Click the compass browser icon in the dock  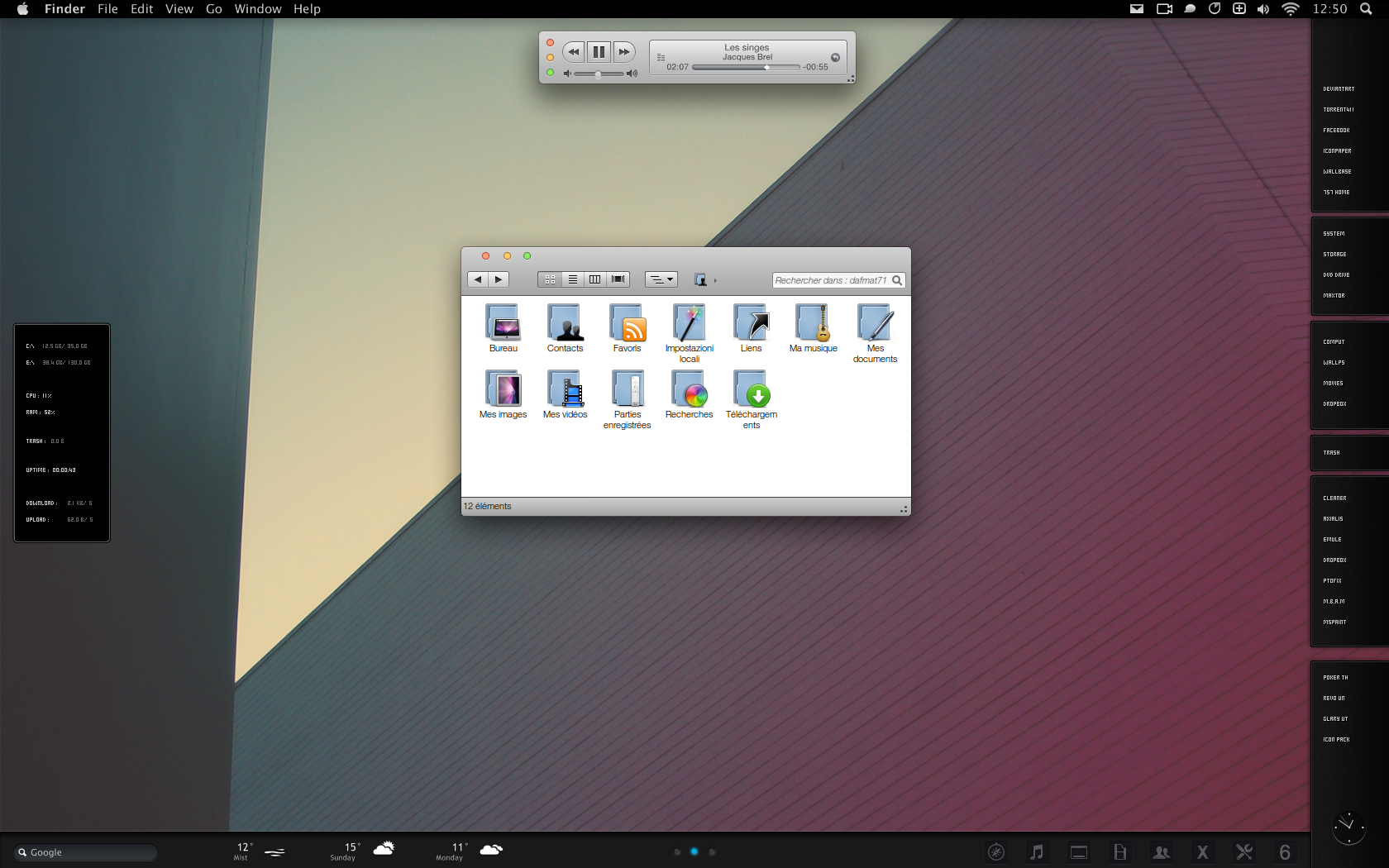[996, 852]
